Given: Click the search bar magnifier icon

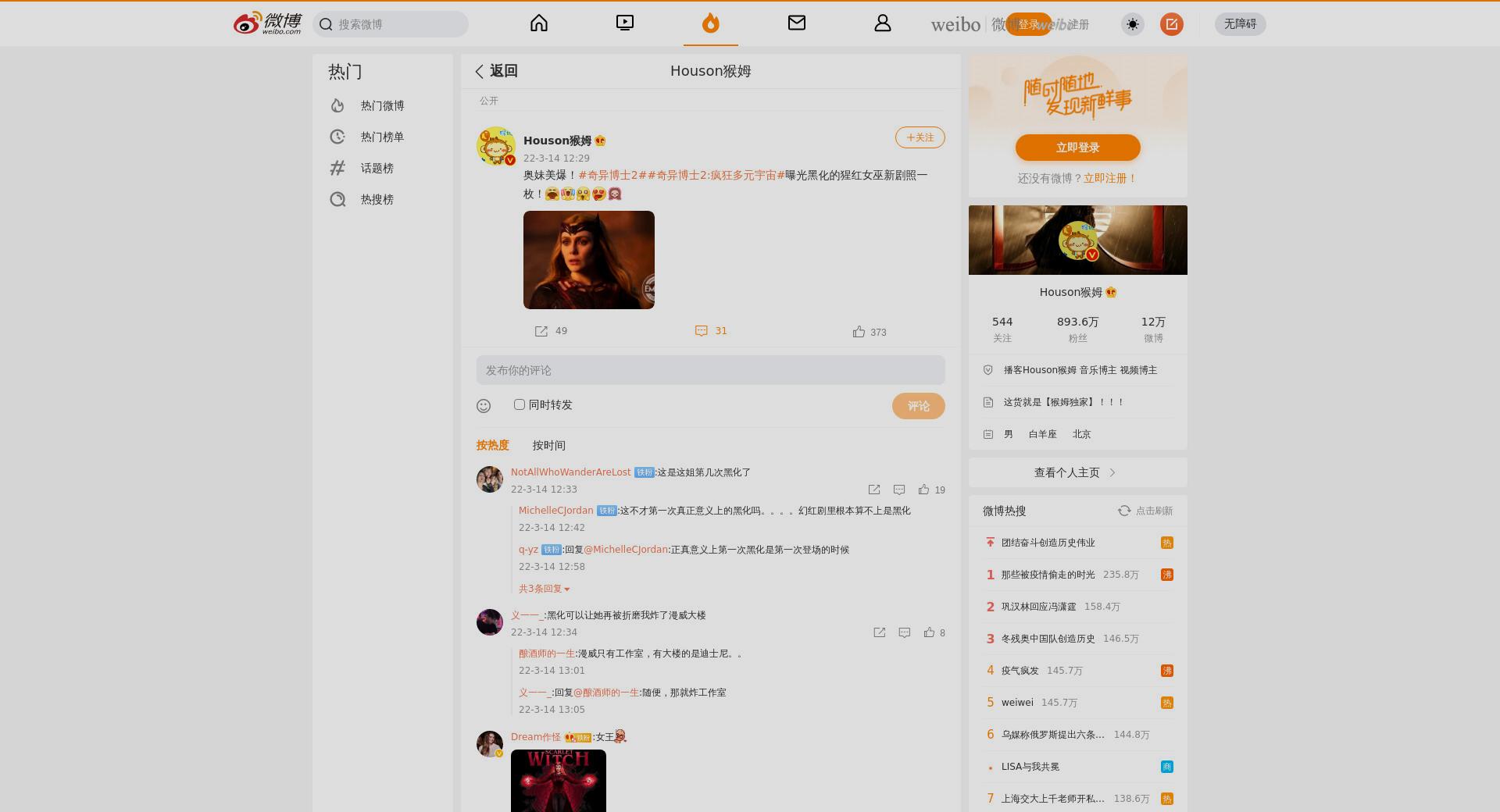Looking at the screenshot, I should click(327, 24).
